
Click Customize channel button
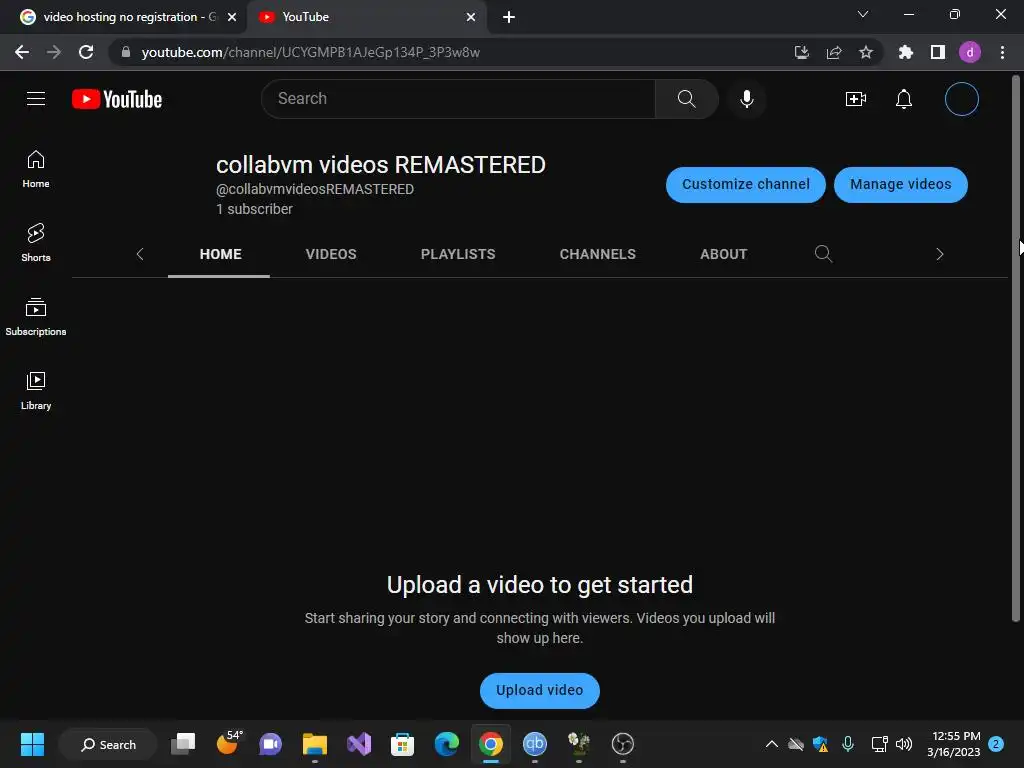(746, 184)
